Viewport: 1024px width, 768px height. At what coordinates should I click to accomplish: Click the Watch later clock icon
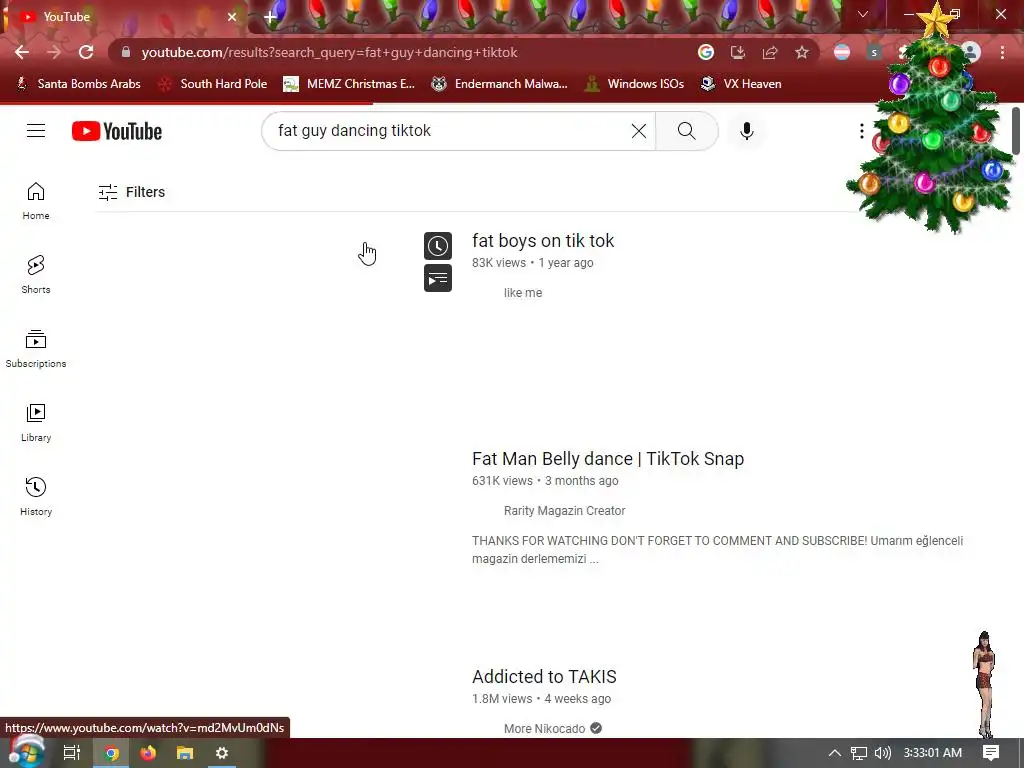tap(438, 246)
